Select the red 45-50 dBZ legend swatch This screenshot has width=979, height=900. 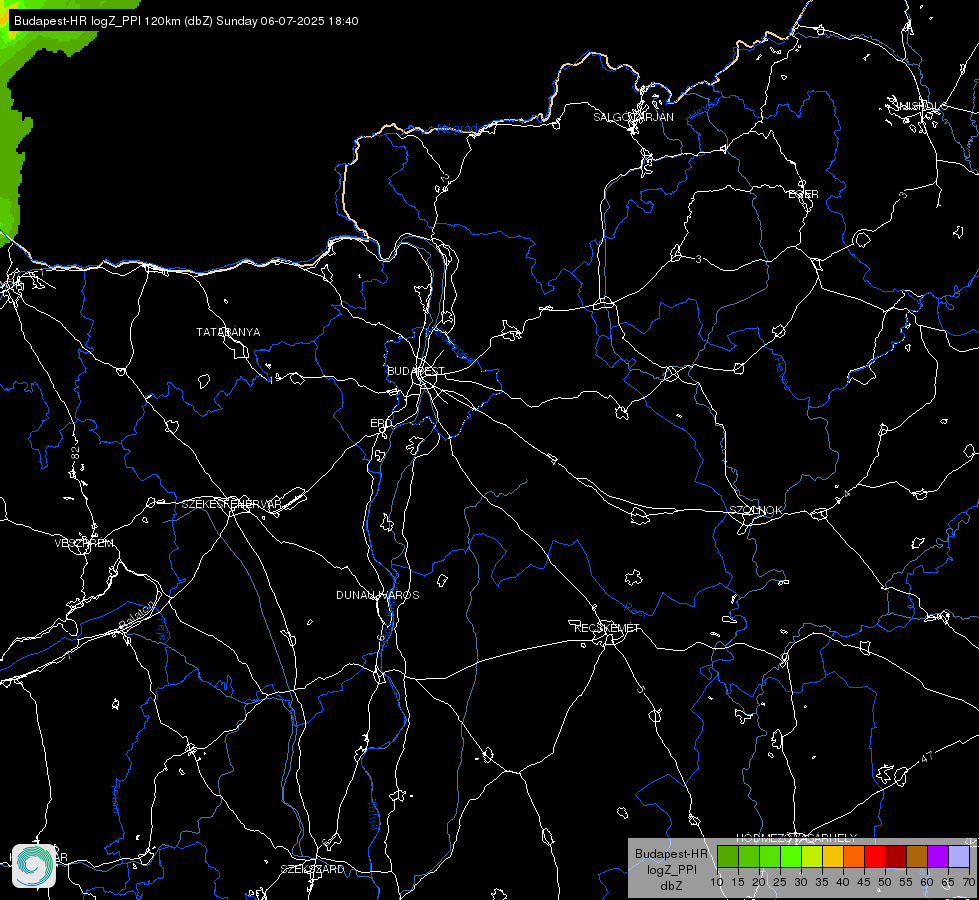[875, 856]
